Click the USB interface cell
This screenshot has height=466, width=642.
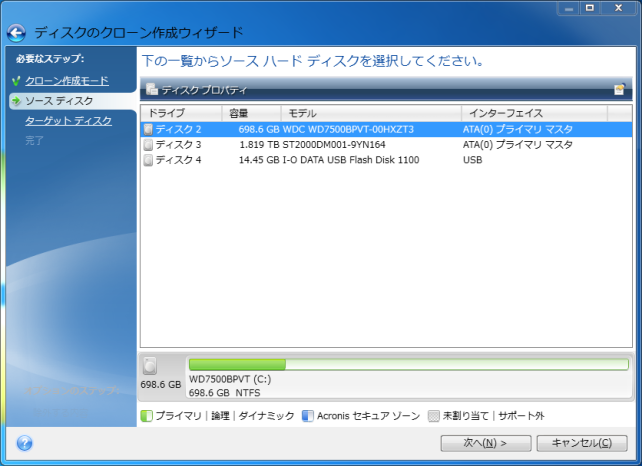coord(472,160)
